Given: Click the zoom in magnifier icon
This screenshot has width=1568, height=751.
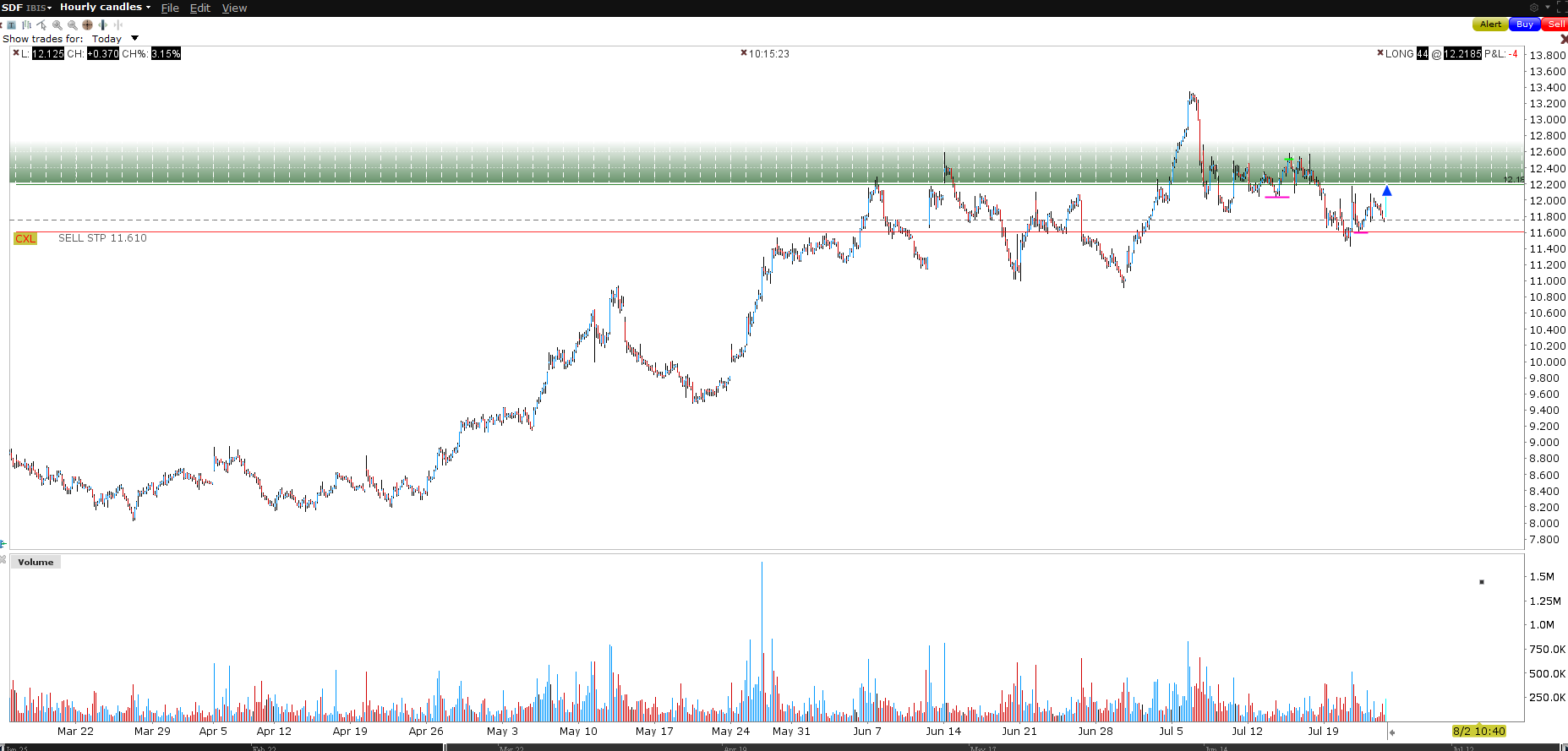Looking at the screenshot, I should point(57,24).
